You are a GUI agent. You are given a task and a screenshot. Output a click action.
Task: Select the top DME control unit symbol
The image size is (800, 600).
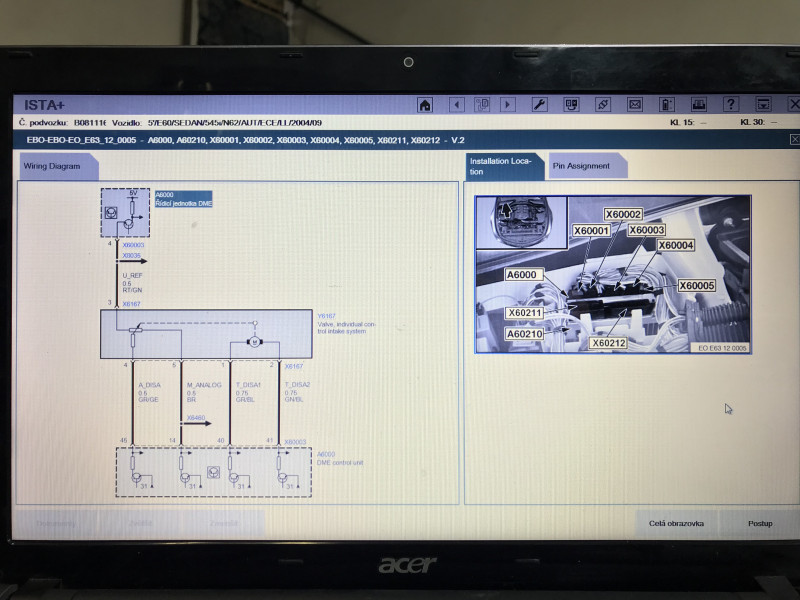[x=125, y=213]
